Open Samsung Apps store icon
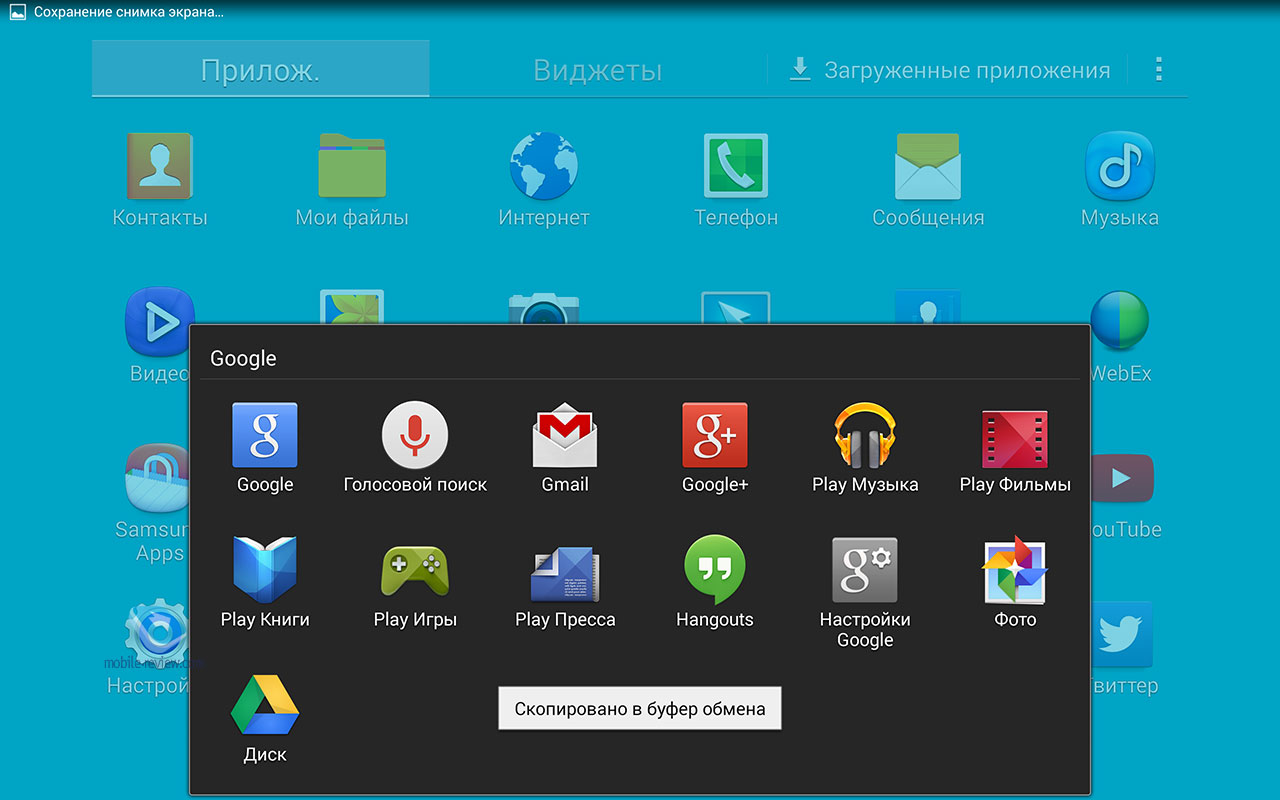 click(156, 478)
